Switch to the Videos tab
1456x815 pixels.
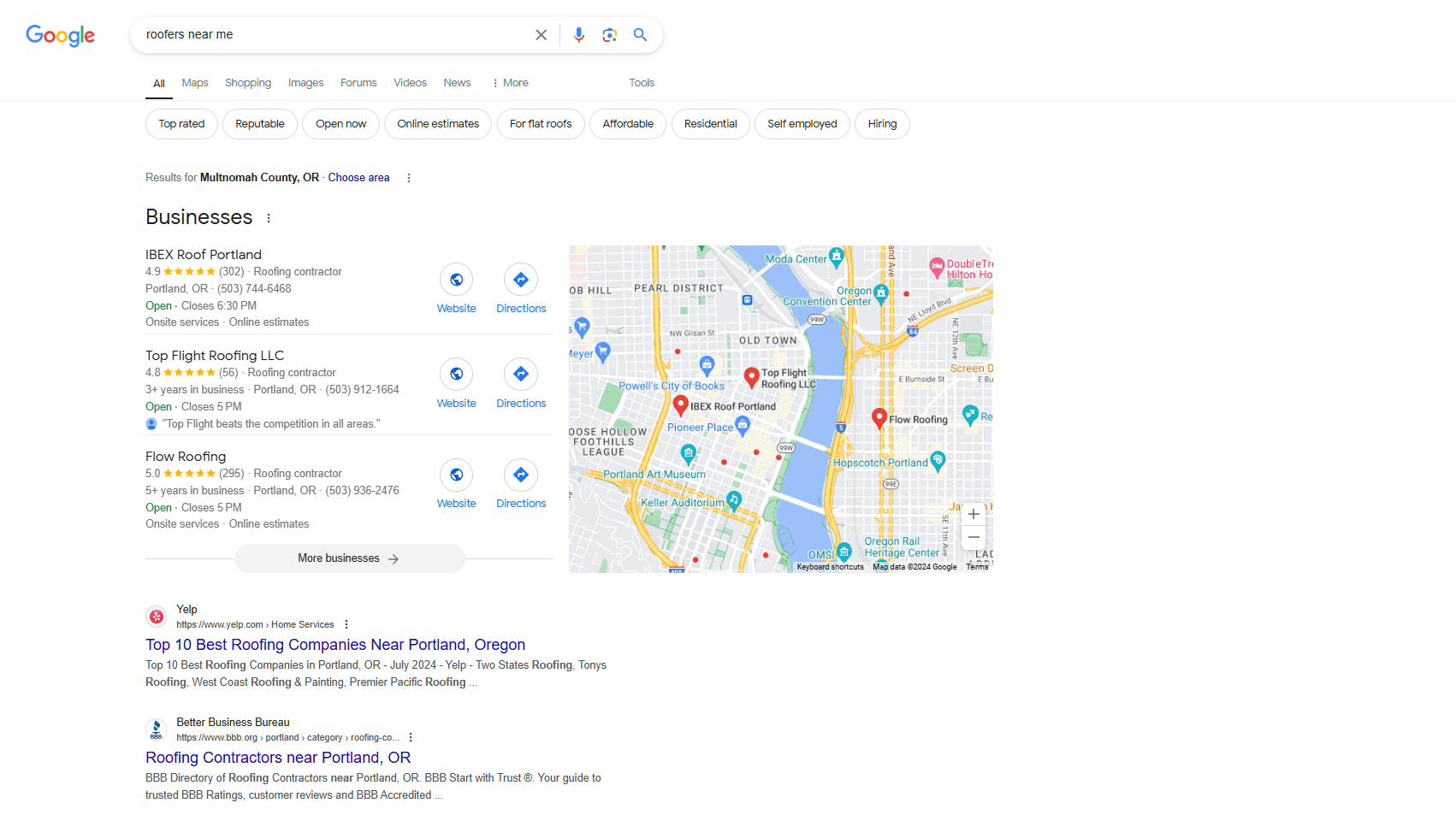pos(410,83)
